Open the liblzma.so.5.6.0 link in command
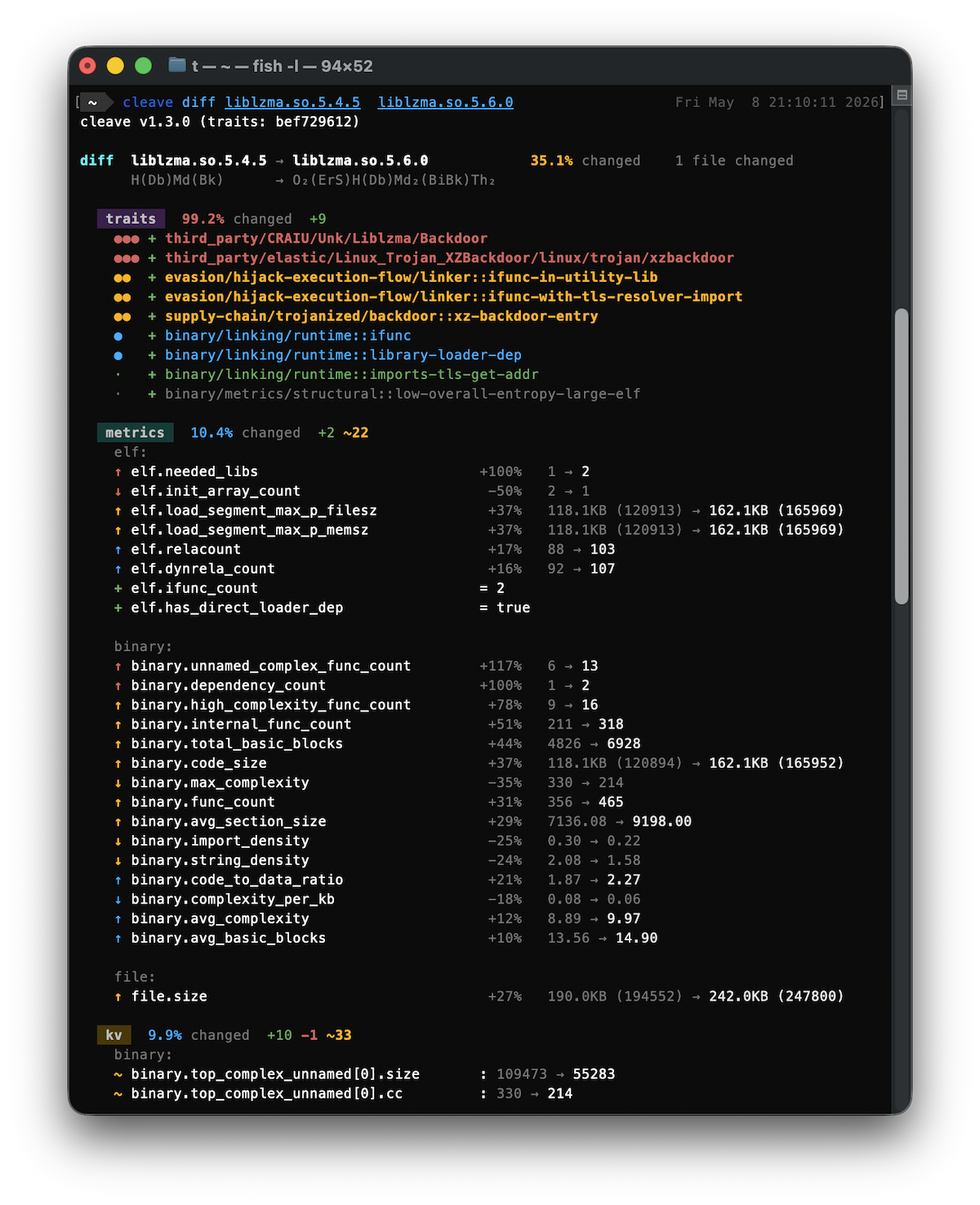Viewport: 980px width, 1205px height. (x=446, y=102)
